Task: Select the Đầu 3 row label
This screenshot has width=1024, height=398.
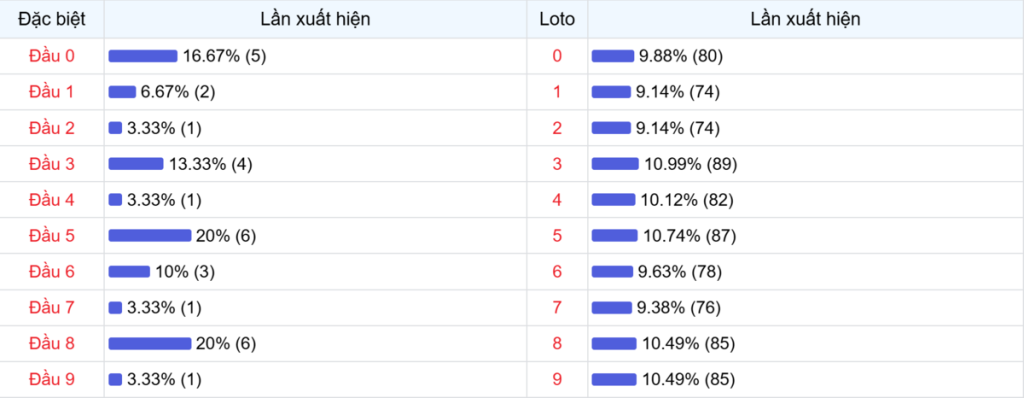Action: tap(52, 164)
